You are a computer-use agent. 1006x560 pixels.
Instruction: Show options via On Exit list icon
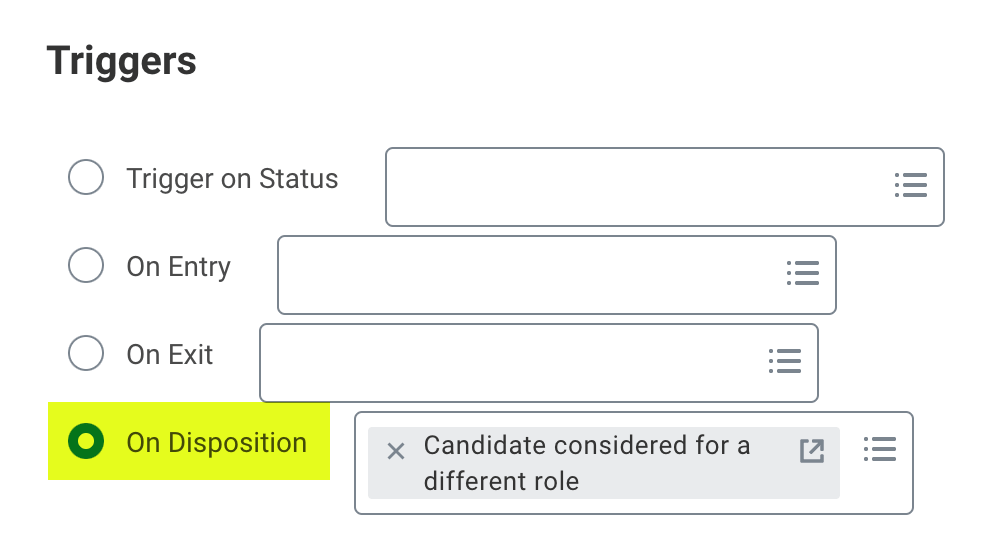pyautogui.click(x=784, y=361)
